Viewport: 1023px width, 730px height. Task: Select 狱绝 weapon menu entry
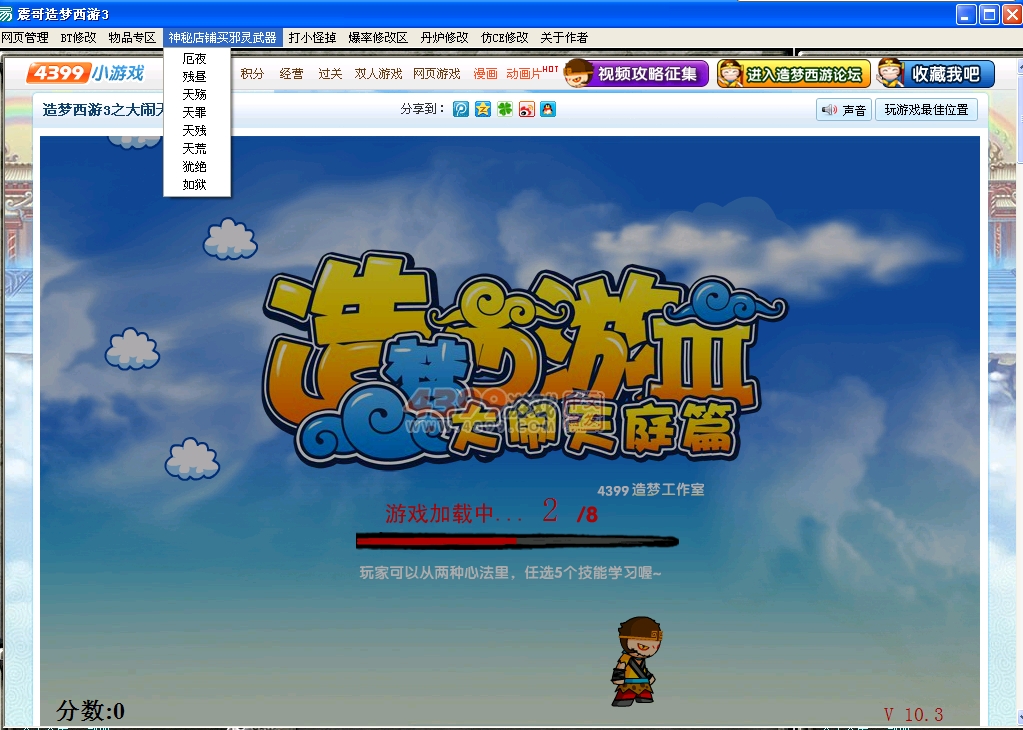pyautogui.click(x=195, y=167)
